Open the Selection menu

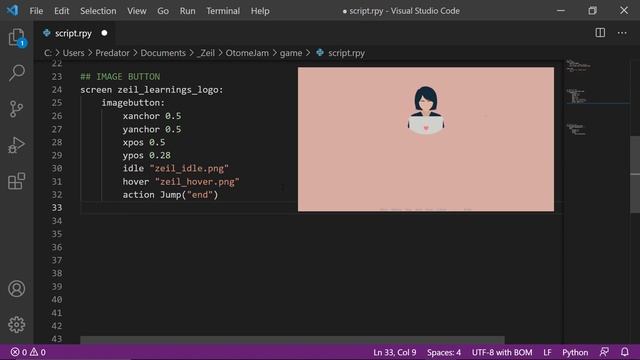coord(98,11)
